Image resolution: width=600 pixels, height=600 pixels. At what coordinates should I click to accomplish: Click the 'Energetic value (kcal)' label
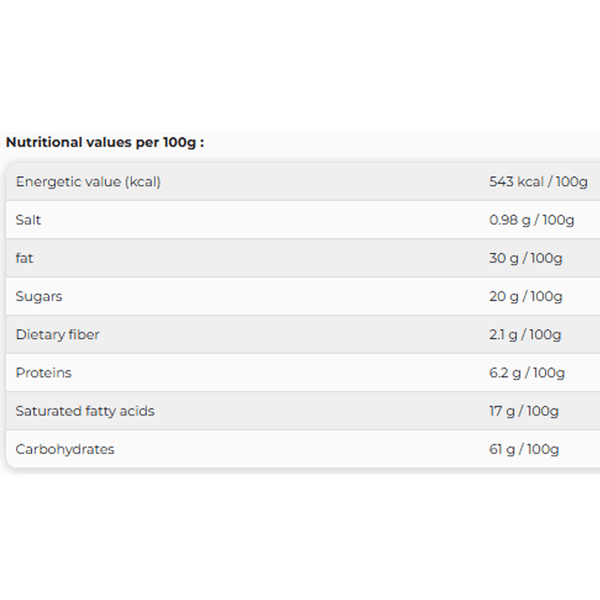88,182
